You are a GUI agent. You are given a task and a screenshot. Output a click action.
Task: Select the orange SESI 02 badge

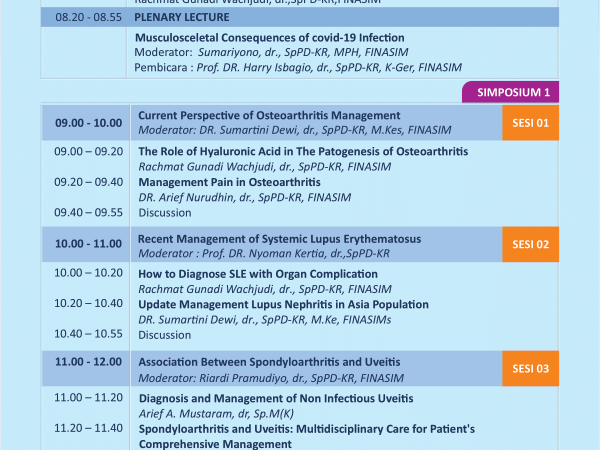[x=530, y=245]
